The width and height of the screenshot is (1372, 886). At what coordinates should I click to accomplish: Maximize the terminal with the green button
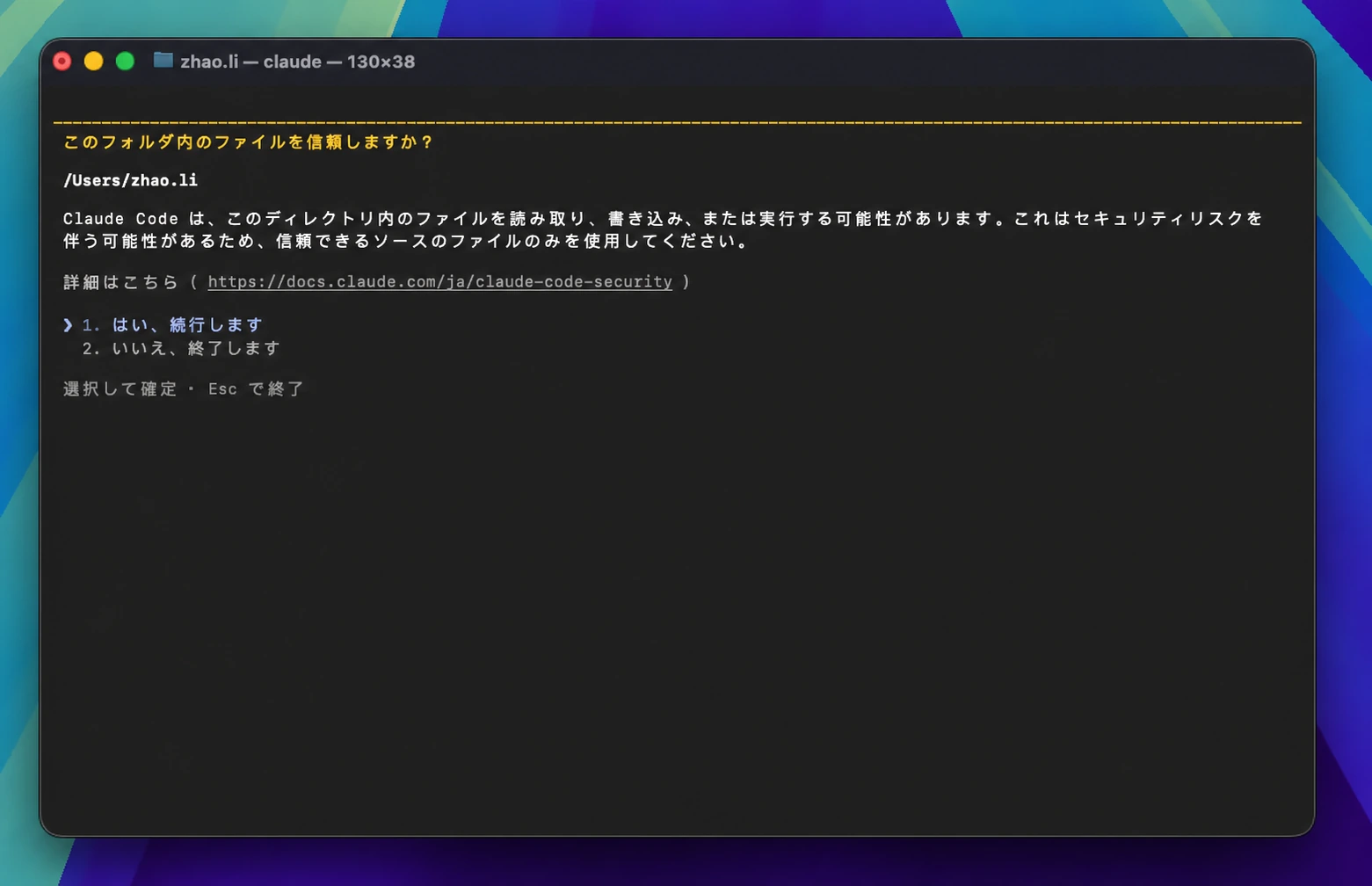coord(125,61)
